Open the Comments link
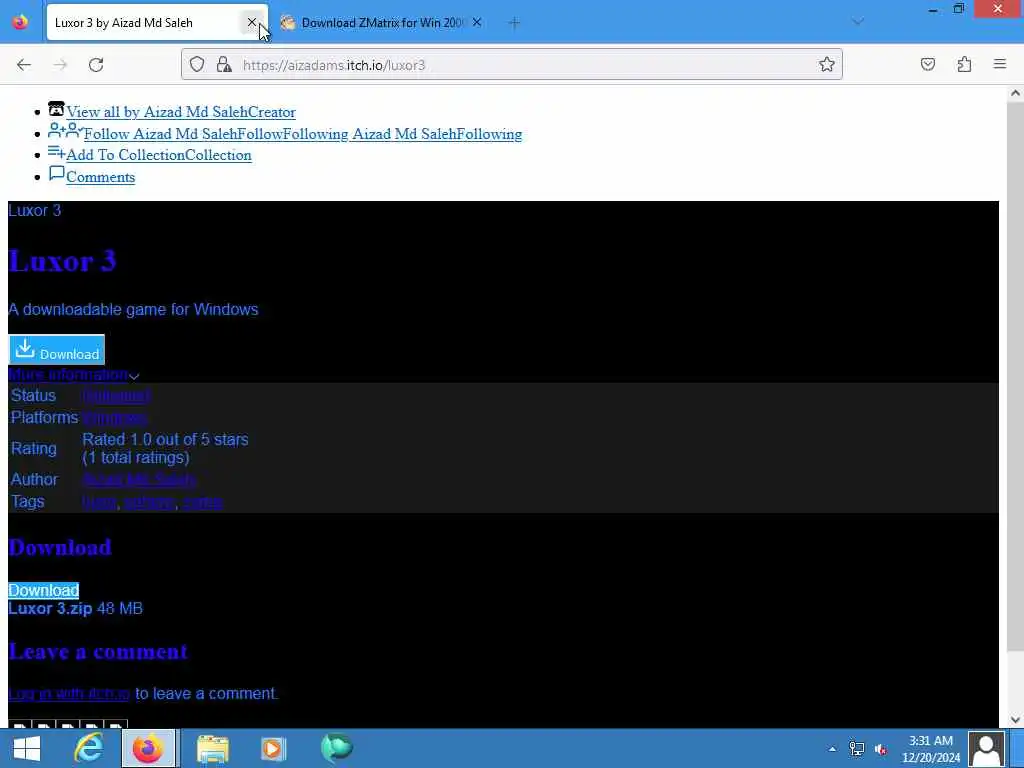The width and height of the screenshot is (1024, 768). coord(101,178)
